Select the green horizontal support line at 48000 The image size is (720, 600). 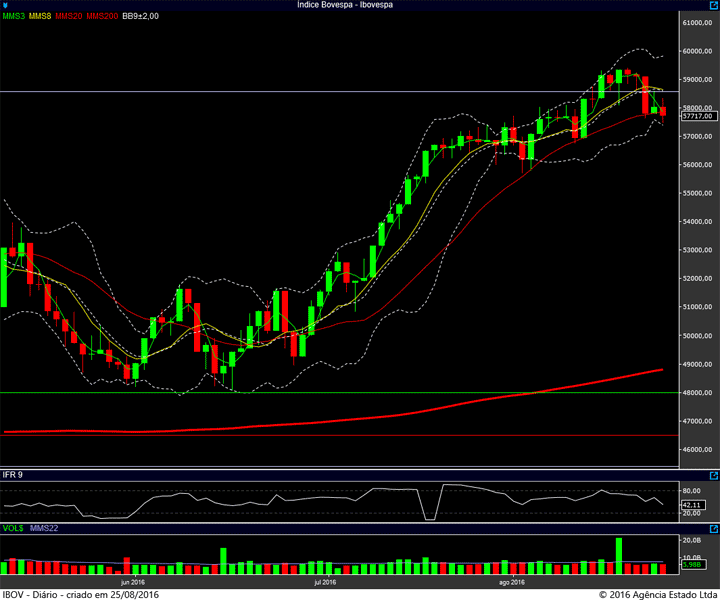[x=339, y=393]
